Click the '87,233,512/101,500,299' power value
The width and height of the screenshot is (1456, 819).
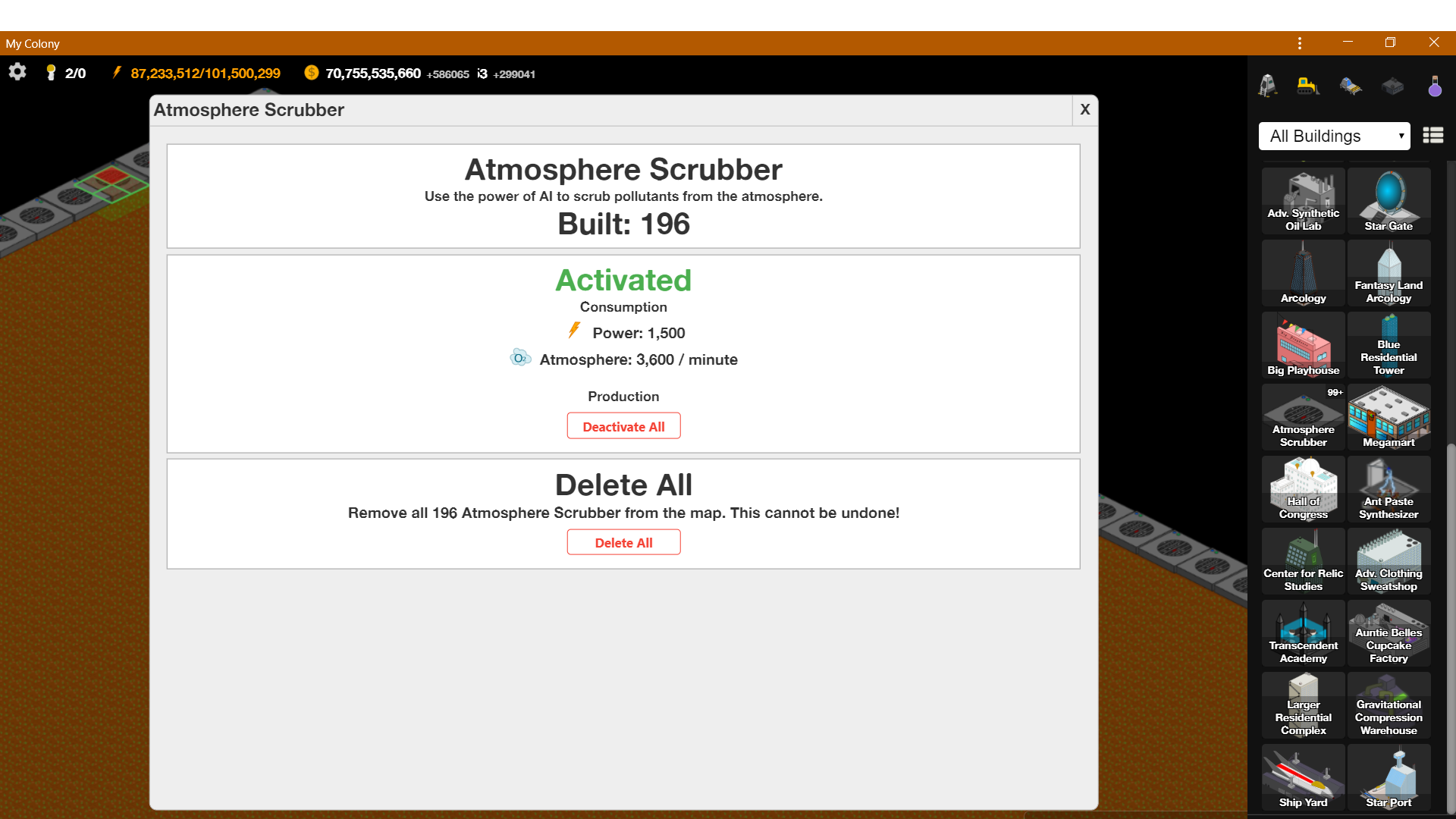tap(206, 73)
